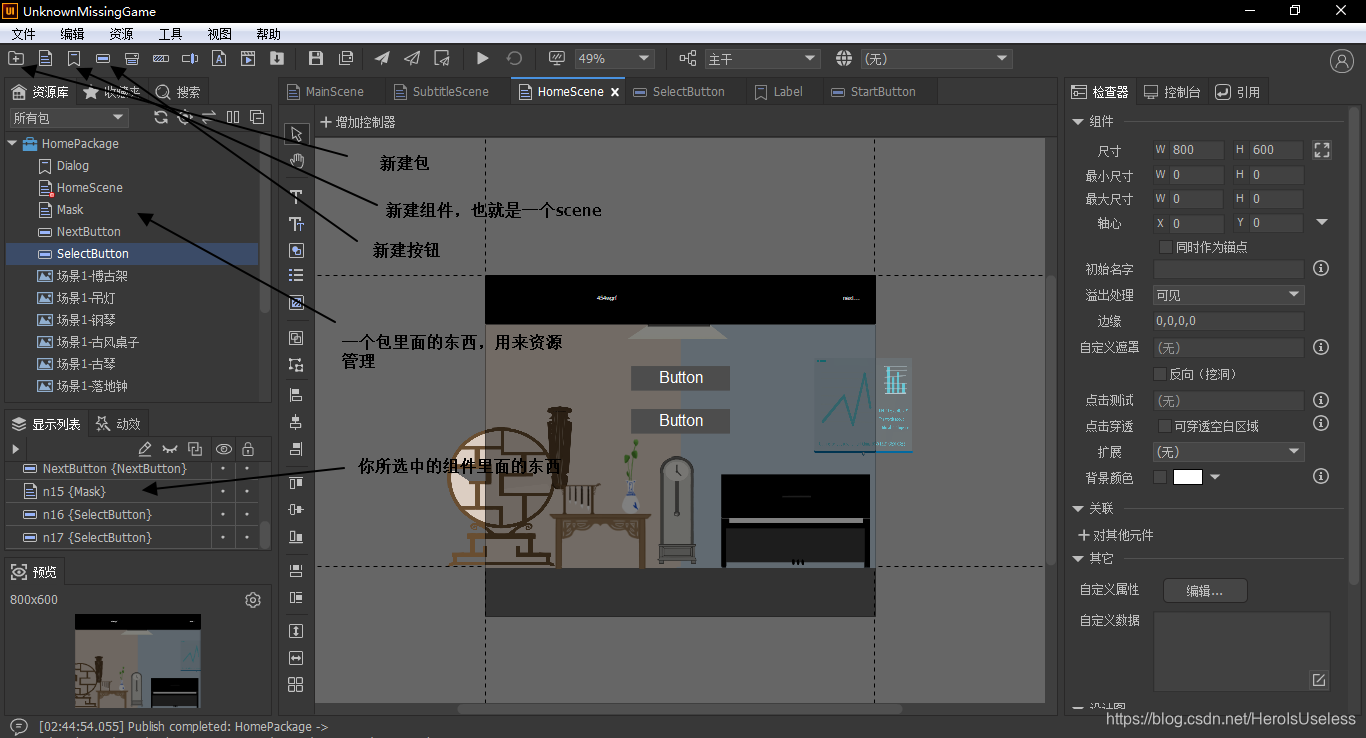Click the new label icon in the toolbar

[74, 59]
